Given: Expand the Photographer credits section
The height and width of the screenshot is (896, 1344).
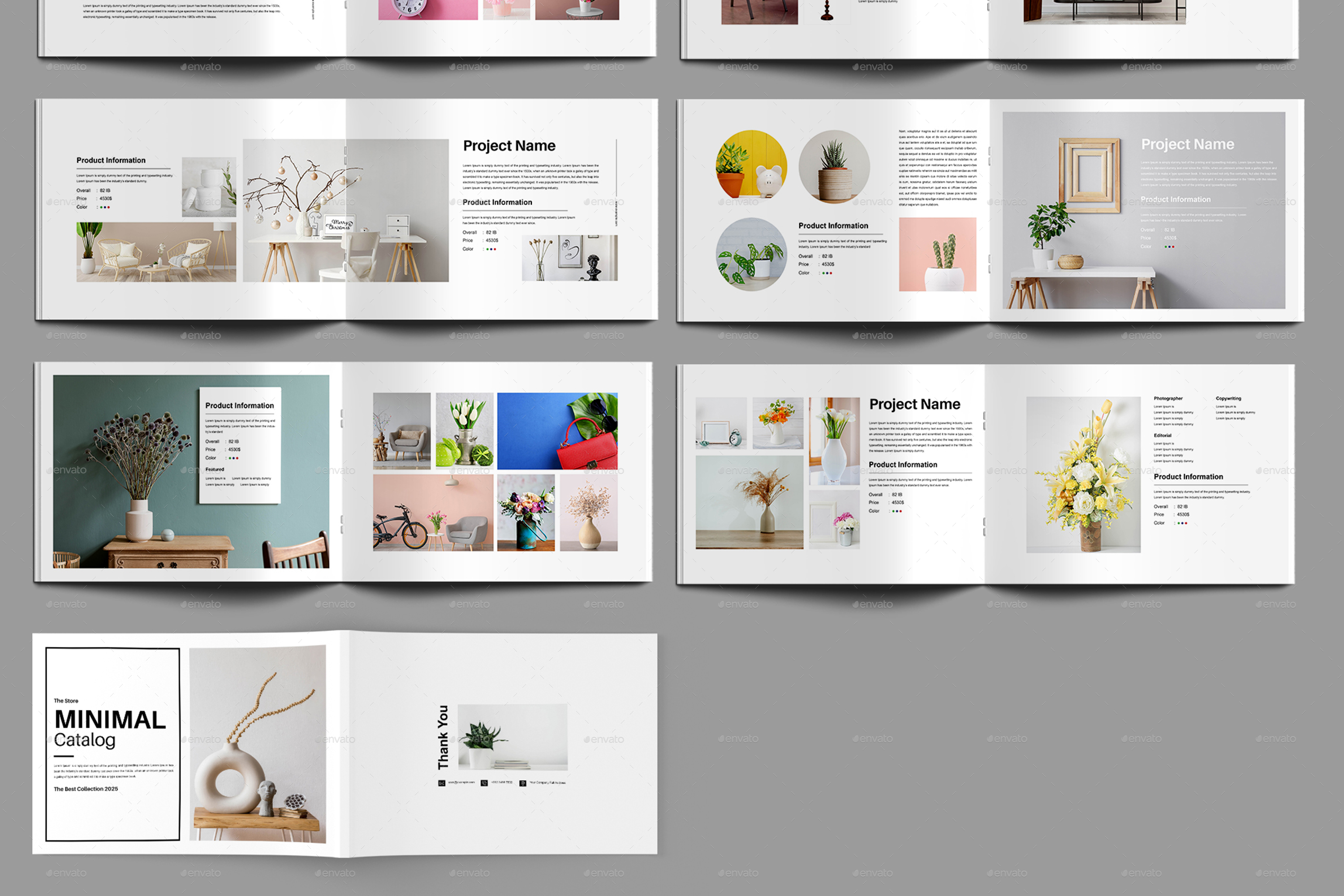Looking at the screenshot, I should 1168,399.
